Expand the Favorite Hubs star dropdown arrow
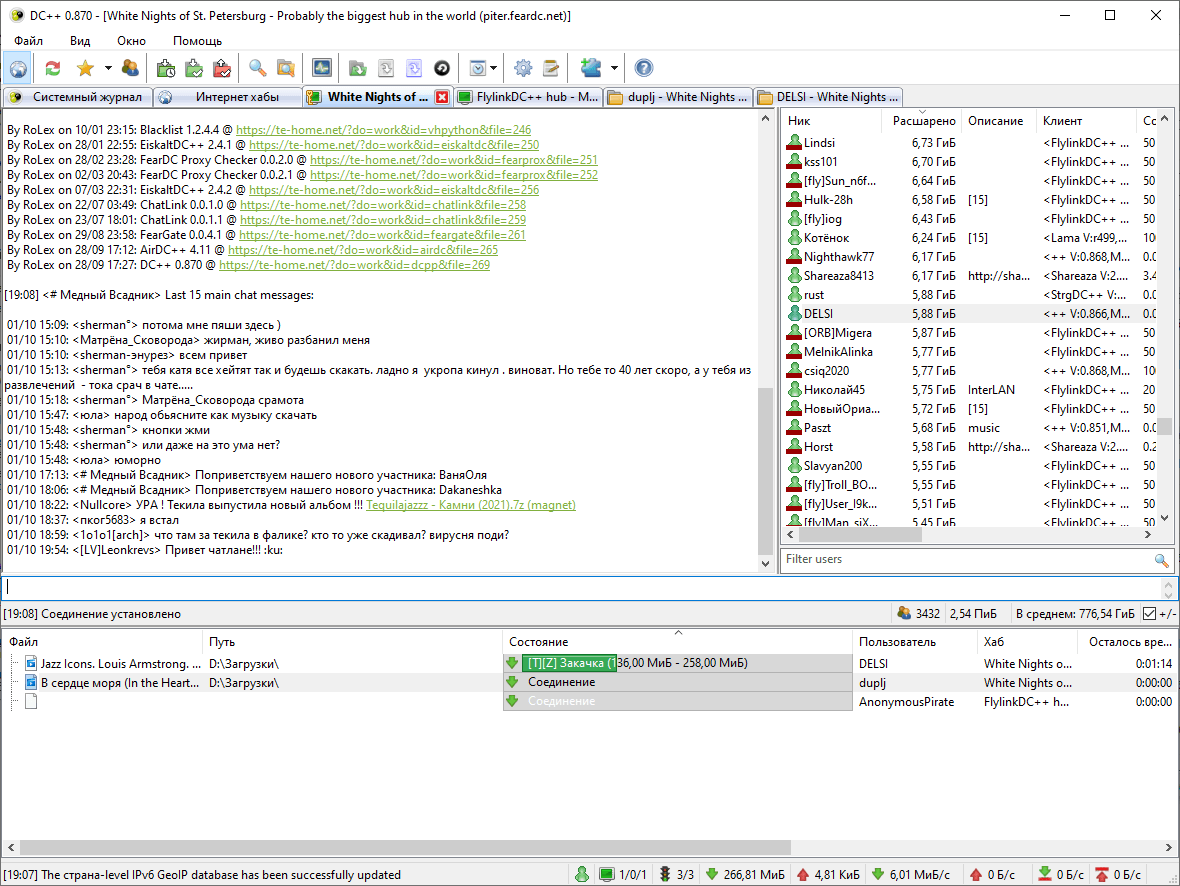 106,68
